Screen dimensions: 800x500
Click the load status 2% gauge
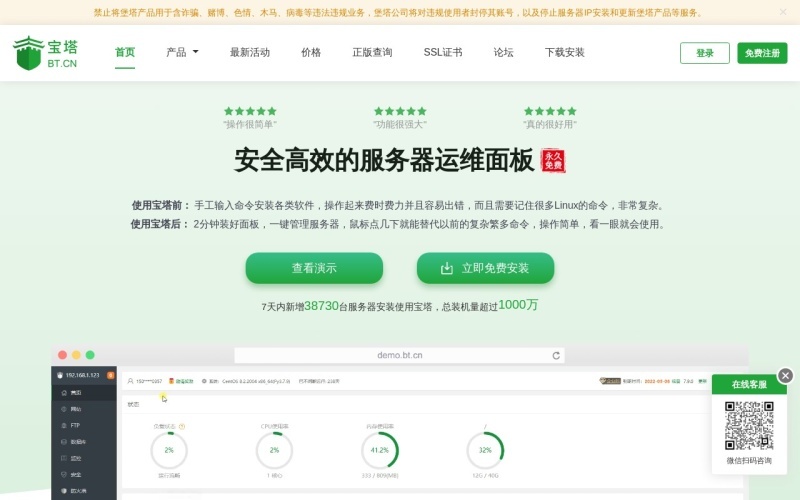(x=169, y=450)
